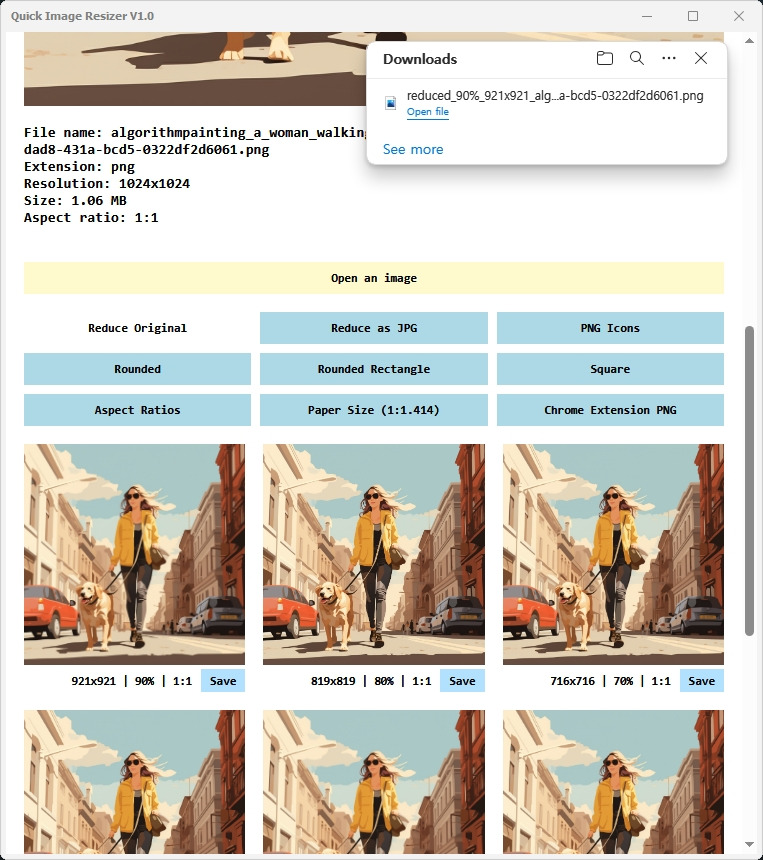Screen dimensions: 763x860
Task: Choose the Rounded option
Action: pos(137,369)
